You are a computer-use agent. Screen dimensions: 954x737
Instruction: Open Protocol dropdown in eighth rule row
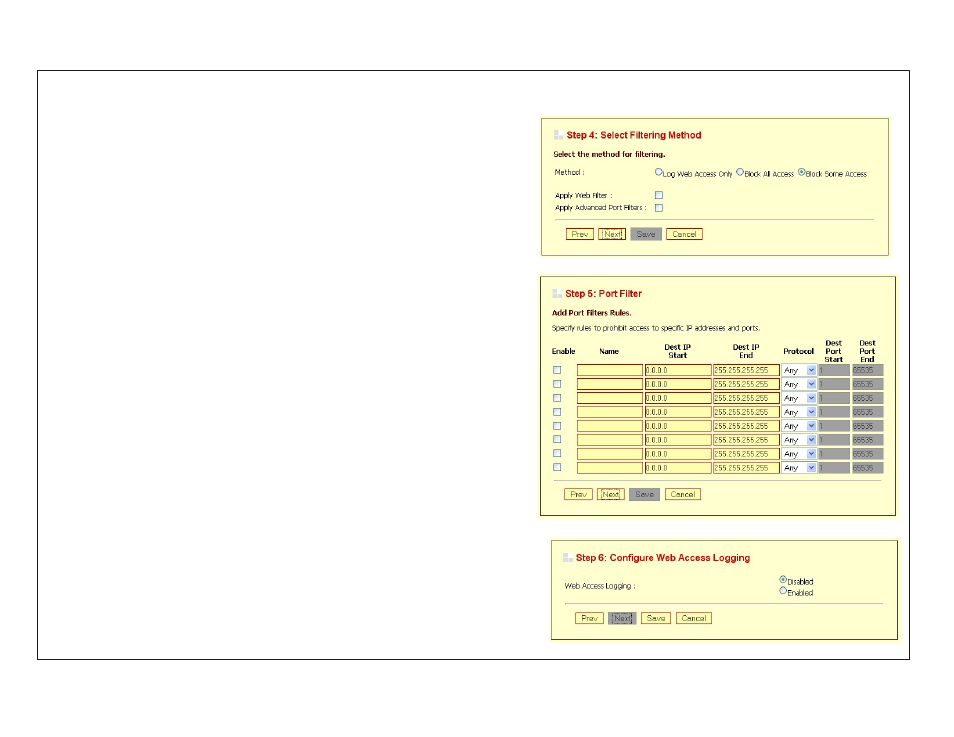point(799,468)
